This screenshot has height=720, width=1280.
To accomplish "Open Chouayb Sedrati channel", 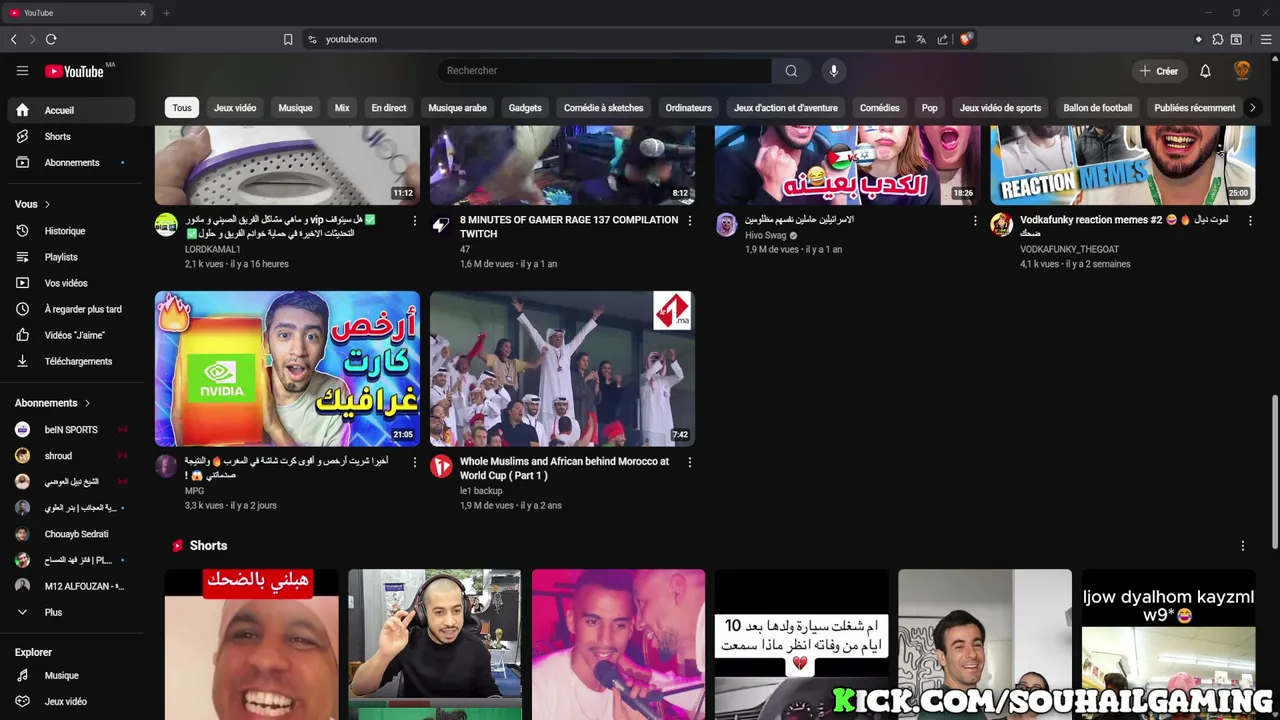I will 71,534.
